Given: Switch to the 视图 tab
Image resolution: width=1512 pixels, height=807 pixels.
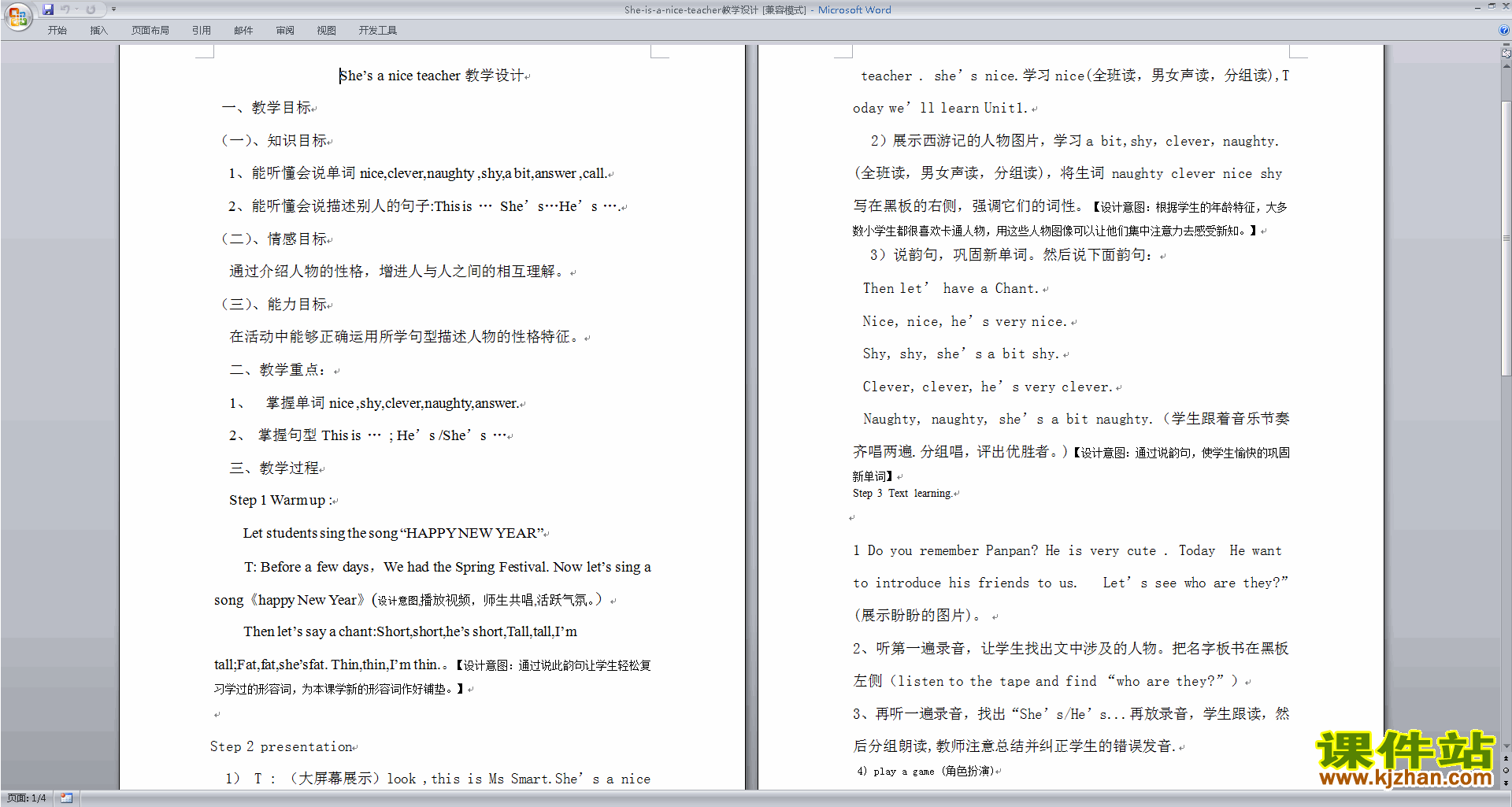Looking at the screenshot, I should coord(326,30).
